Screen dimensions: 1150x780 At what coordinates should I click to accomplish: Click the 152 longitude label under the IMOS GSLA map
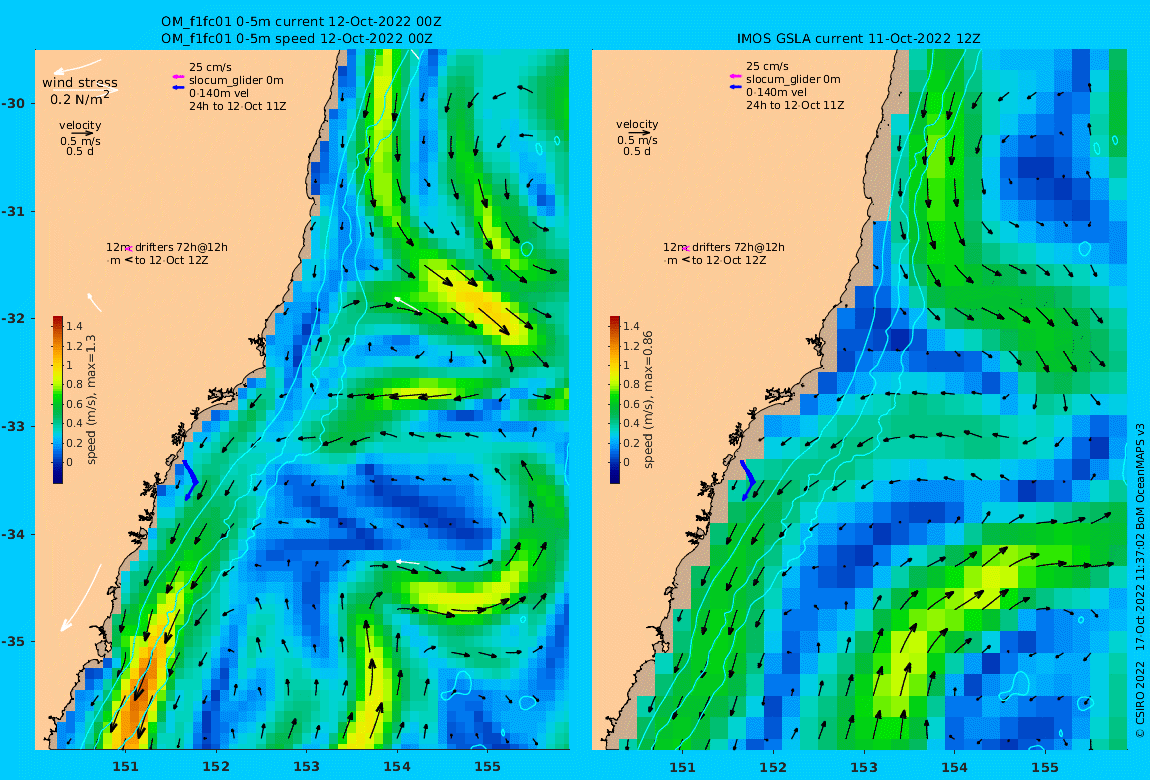[773, 767]
